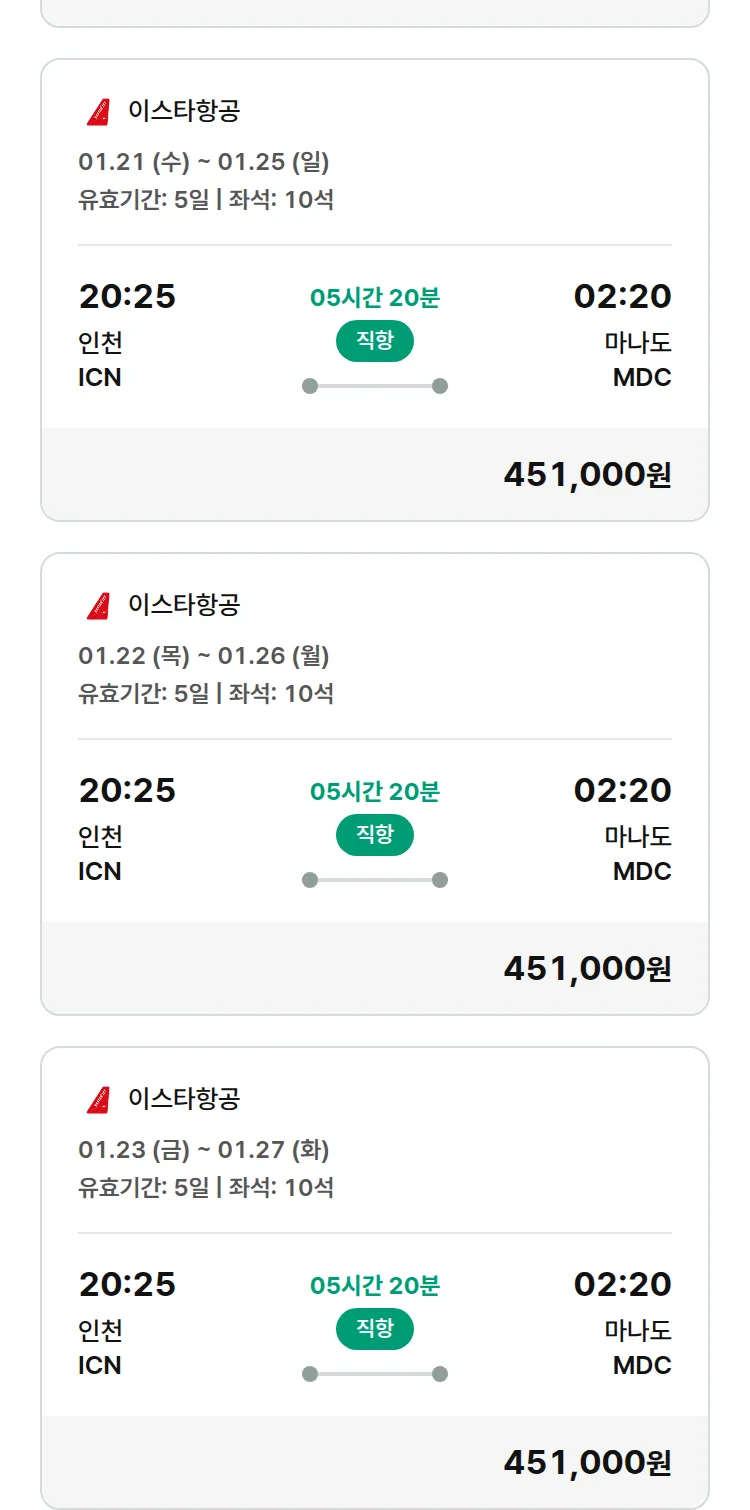Screen dimensions: 750x1510
Task: Click the Eastar Jet logo on the 01.22 flight card
Action: (x=98, y=606)
